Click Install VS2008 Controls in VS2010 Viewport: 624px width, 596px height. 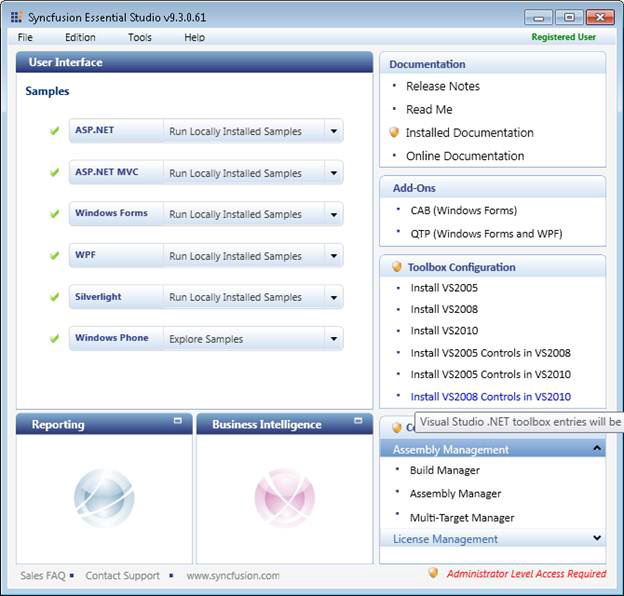(491, 397)
